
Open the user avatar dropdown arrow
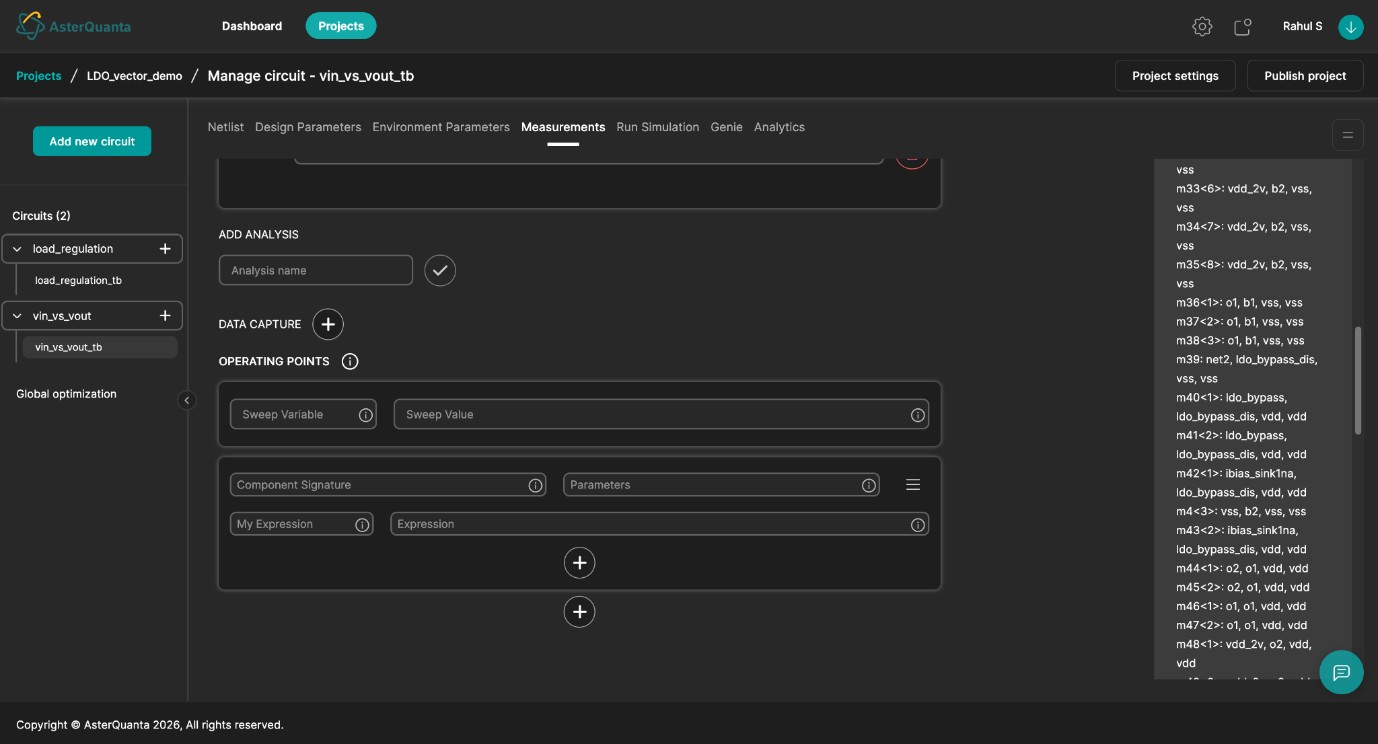(1351, 27)
